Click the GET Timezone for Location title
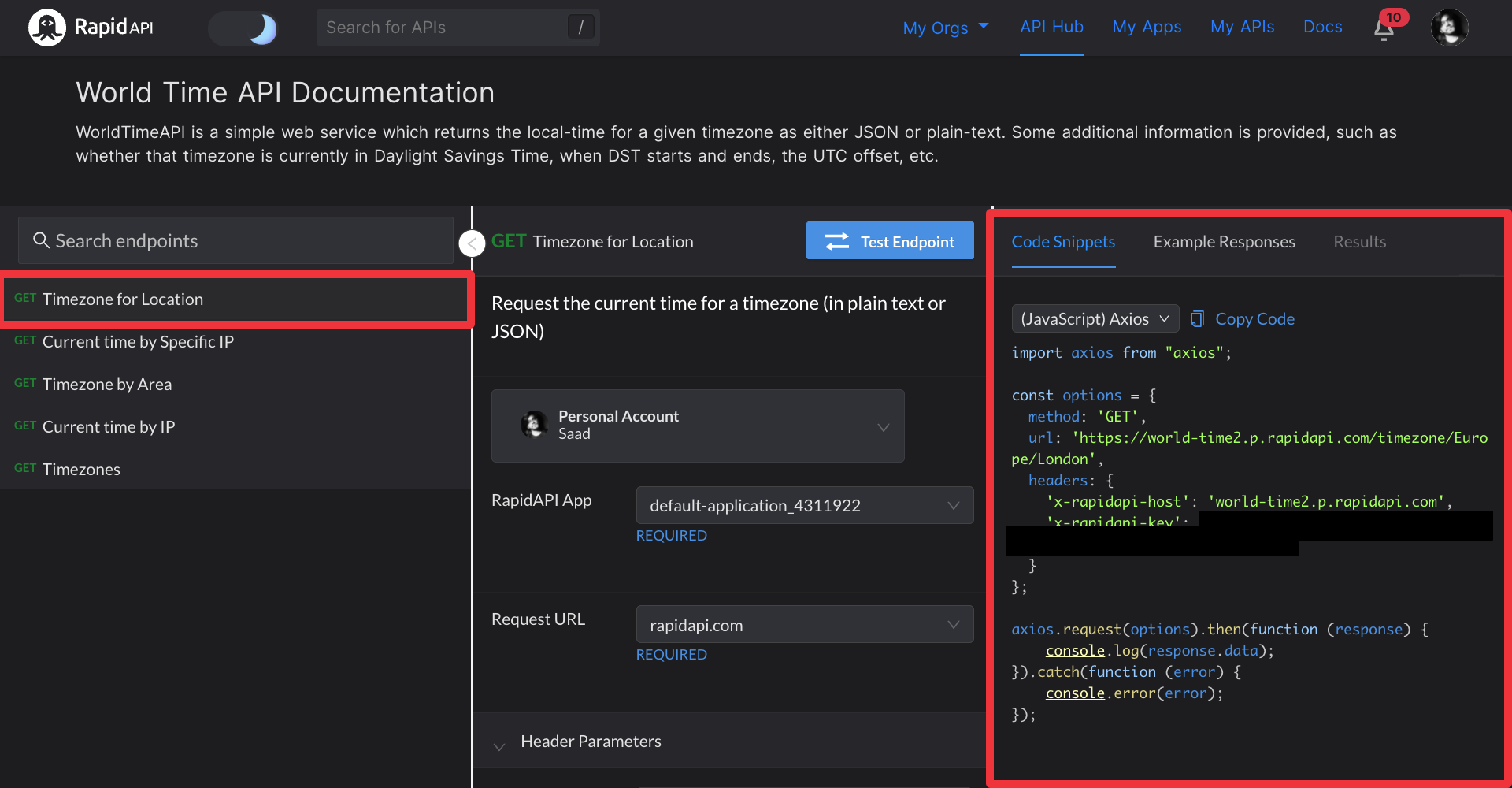 (592, 241)
